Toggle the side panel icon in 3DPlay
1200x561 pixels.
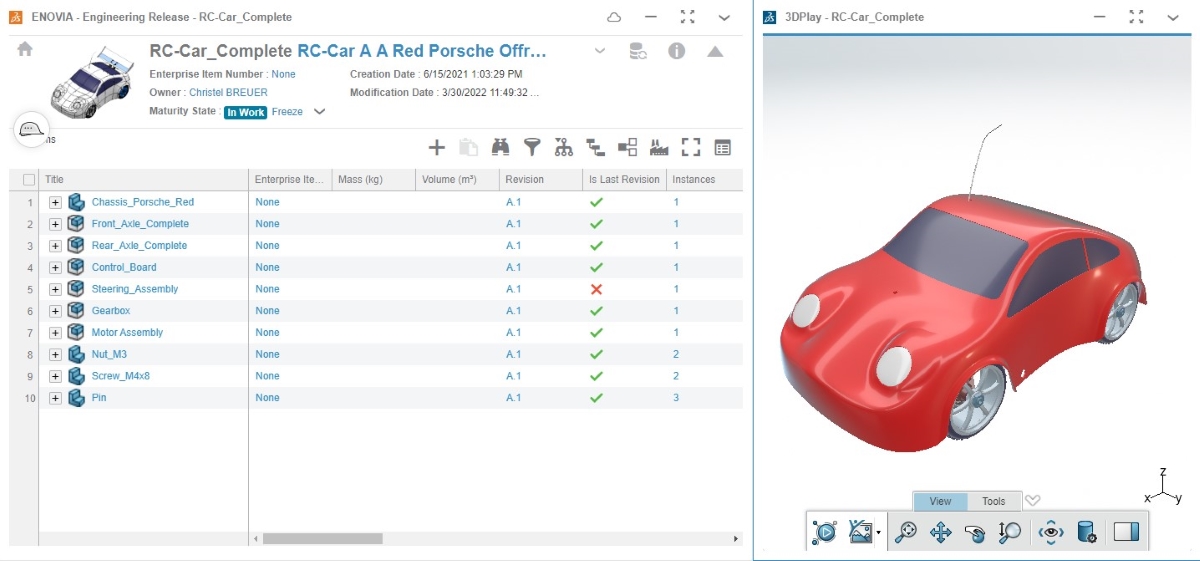click(1126, 532)
